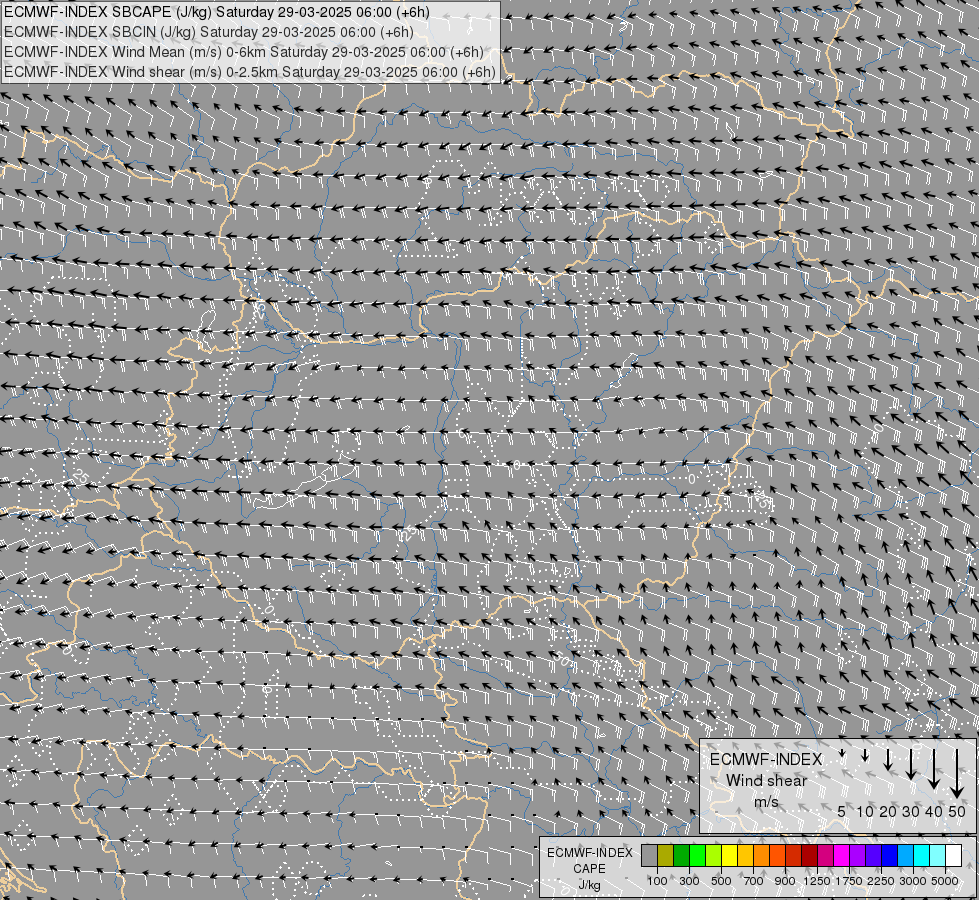Click the pure yellow CAPE legend swatch
This screenshot has width=979, height=900.
[729, 855]
